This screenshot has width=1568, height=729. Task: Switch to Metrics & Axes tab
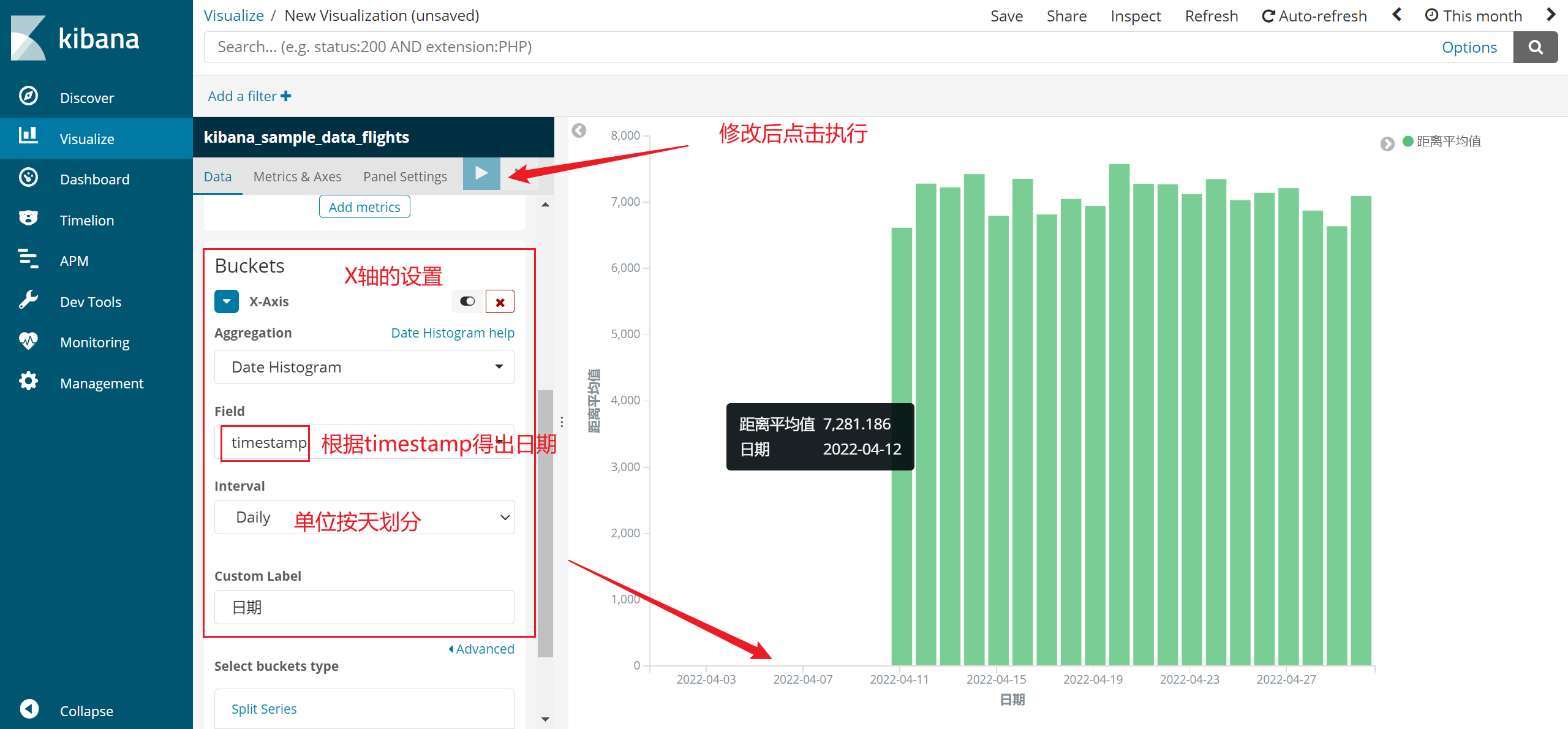(x=297, y=176)
